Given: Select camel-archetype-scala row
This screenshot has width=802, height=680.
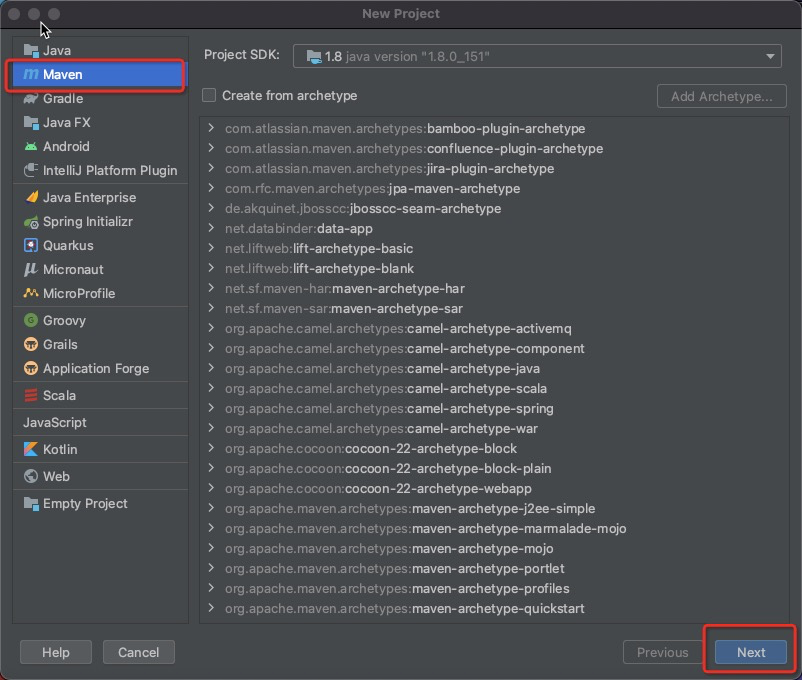Looking at the screenshot, I should pyautogui.click(x=494, y=388).
